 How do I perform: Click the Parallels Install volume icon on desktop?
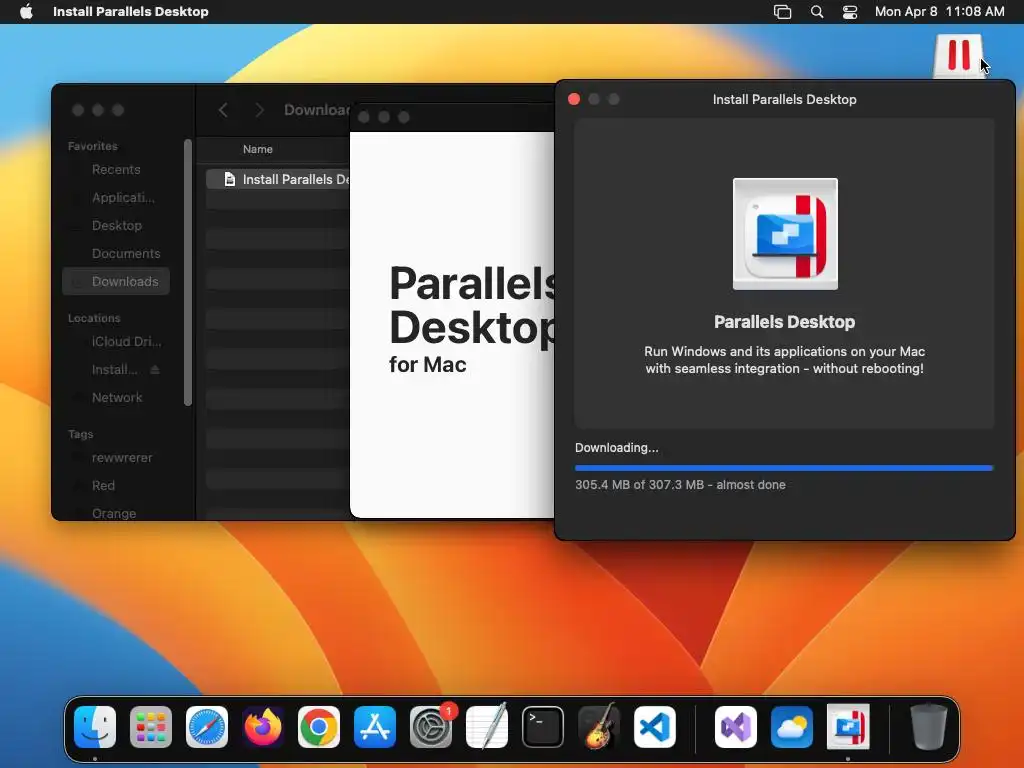point(958,56)
